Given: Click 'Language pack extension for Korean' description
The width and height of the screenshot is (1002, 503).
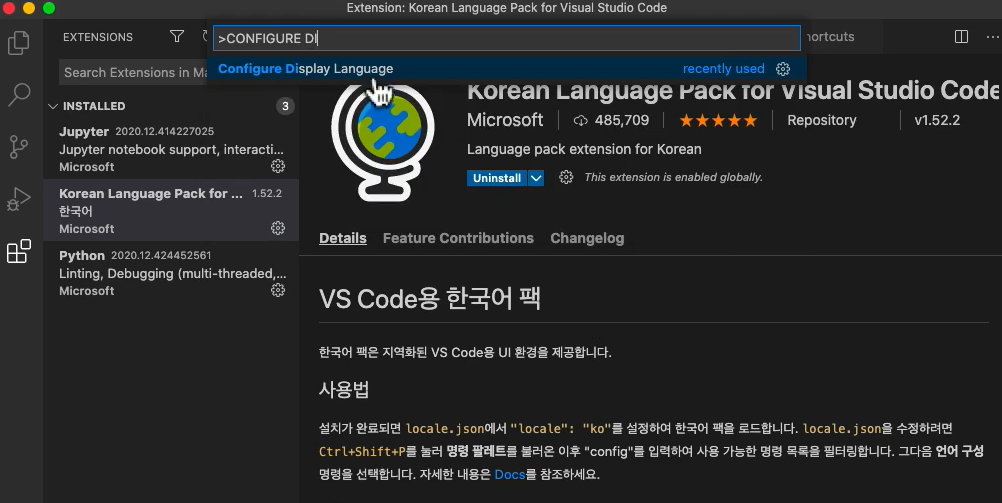Looking at the screenshot, I should coord(584,150).
